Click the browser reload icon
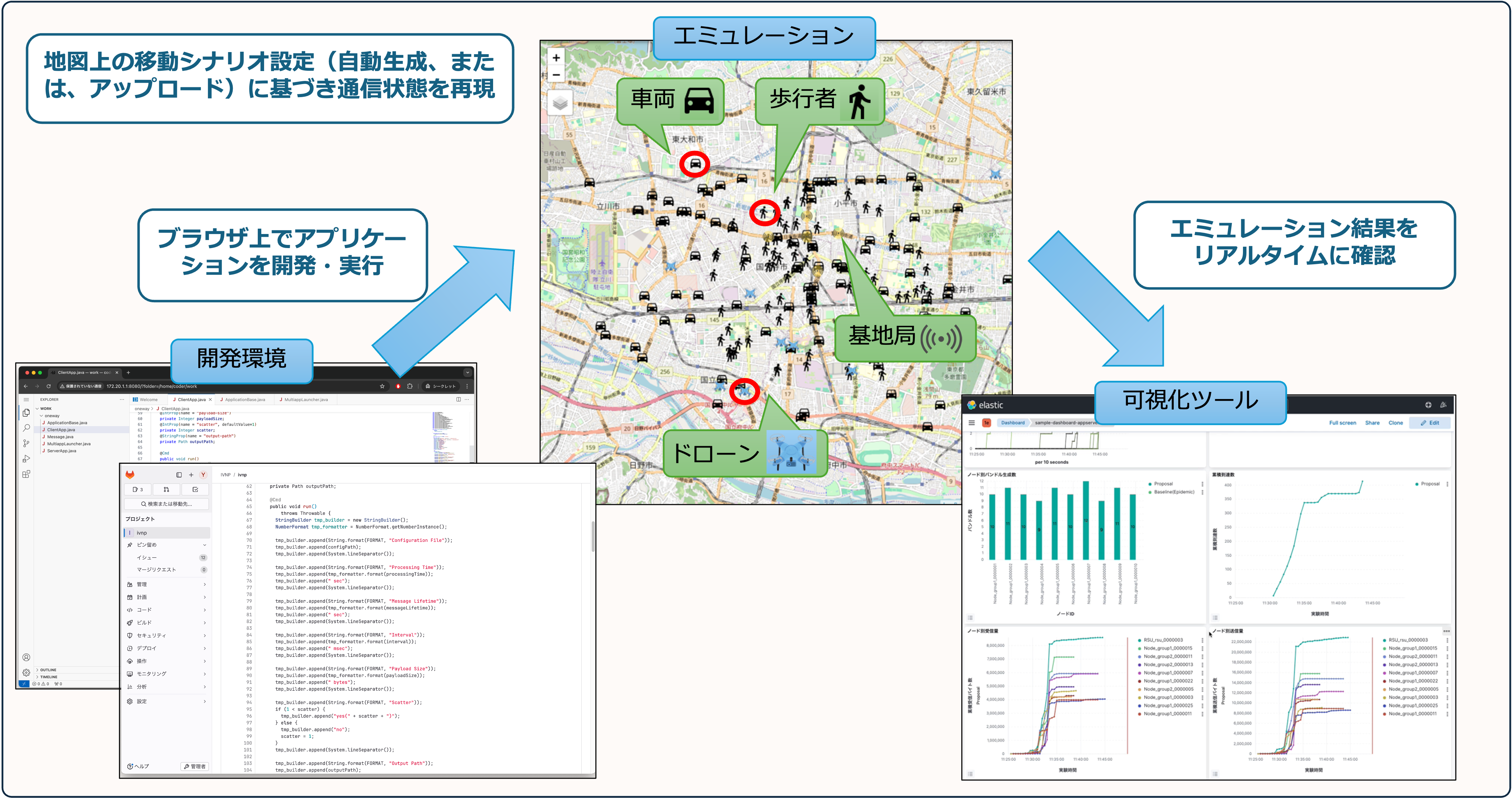 (48, 386)
